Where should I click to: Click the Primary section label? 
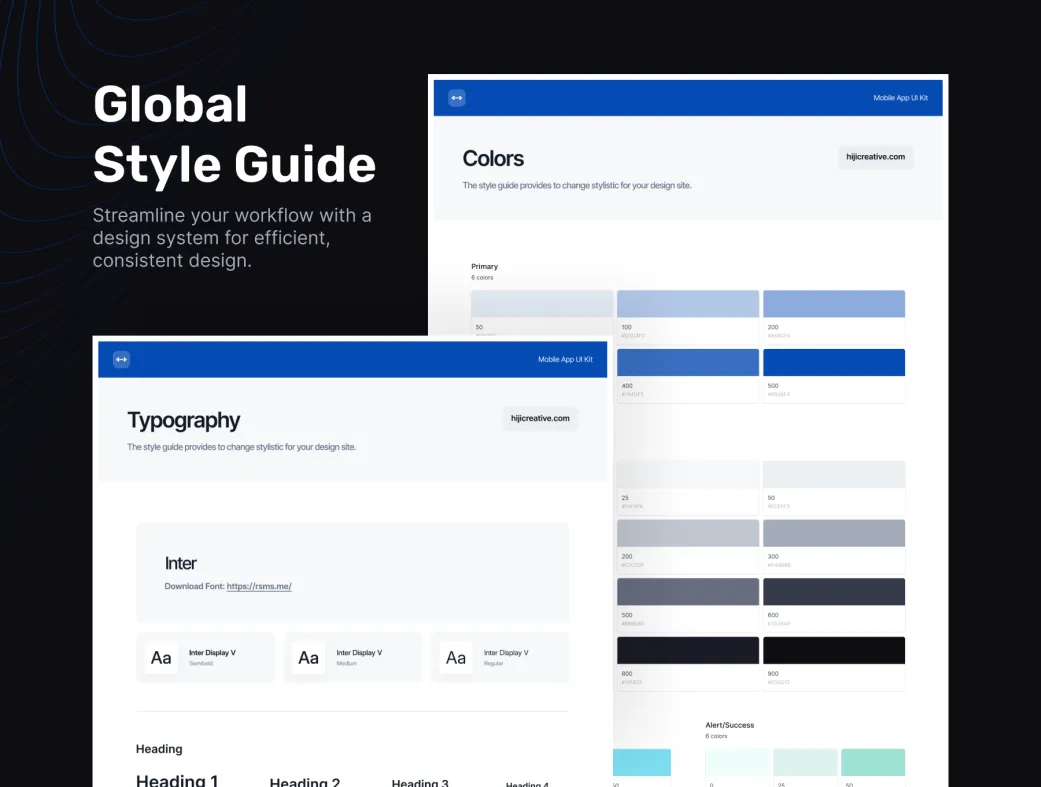(x=485, y=267)
